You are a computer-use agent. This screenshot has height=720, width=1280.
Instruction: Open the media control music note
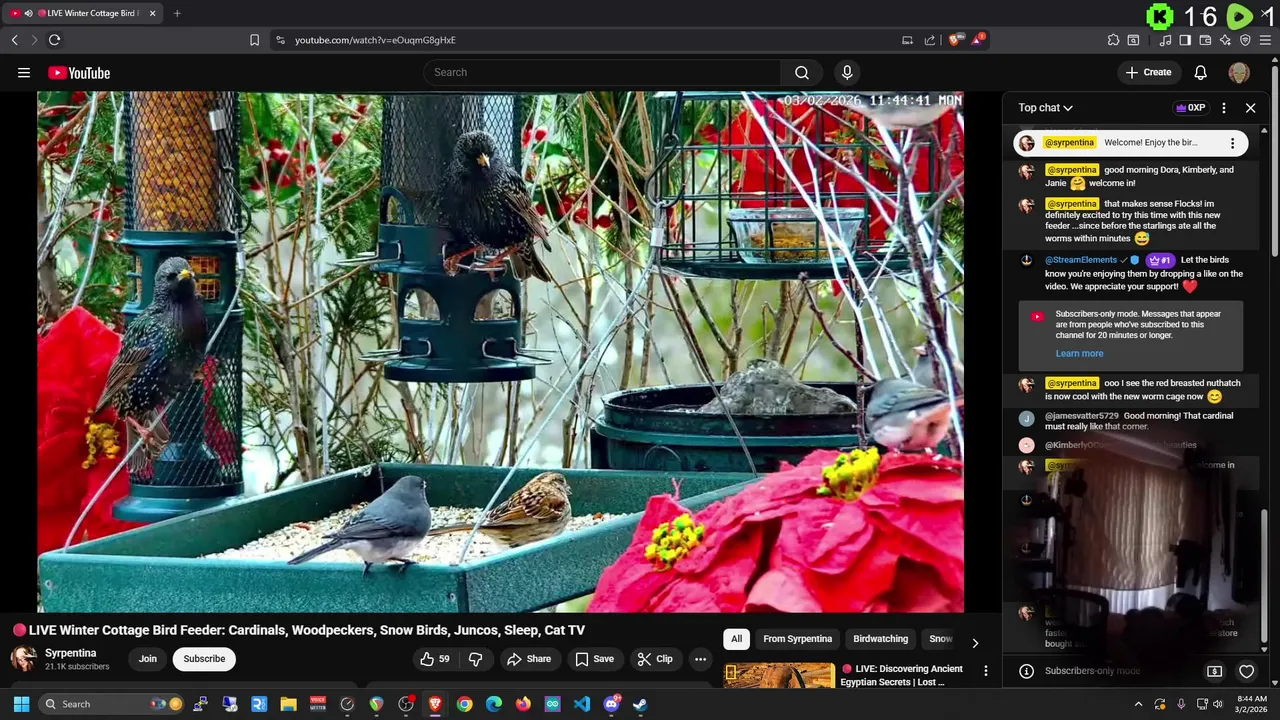(1165, 40)
